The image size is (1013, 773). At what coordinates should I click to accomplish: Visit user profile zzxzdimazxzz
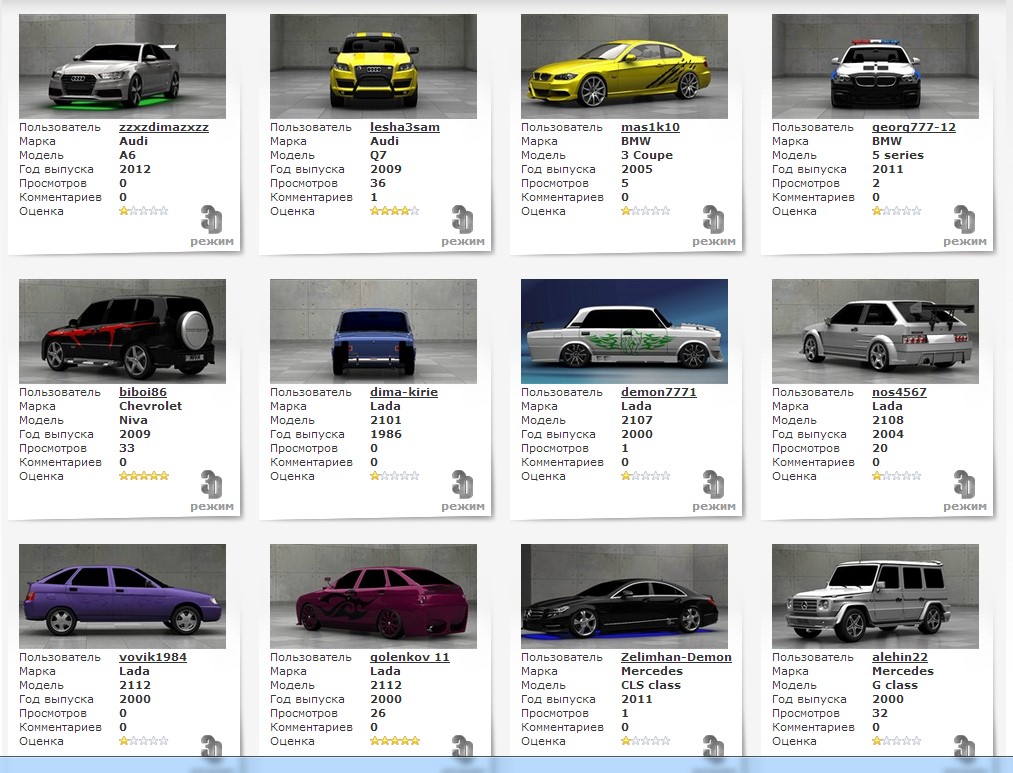tap(164, 127)
